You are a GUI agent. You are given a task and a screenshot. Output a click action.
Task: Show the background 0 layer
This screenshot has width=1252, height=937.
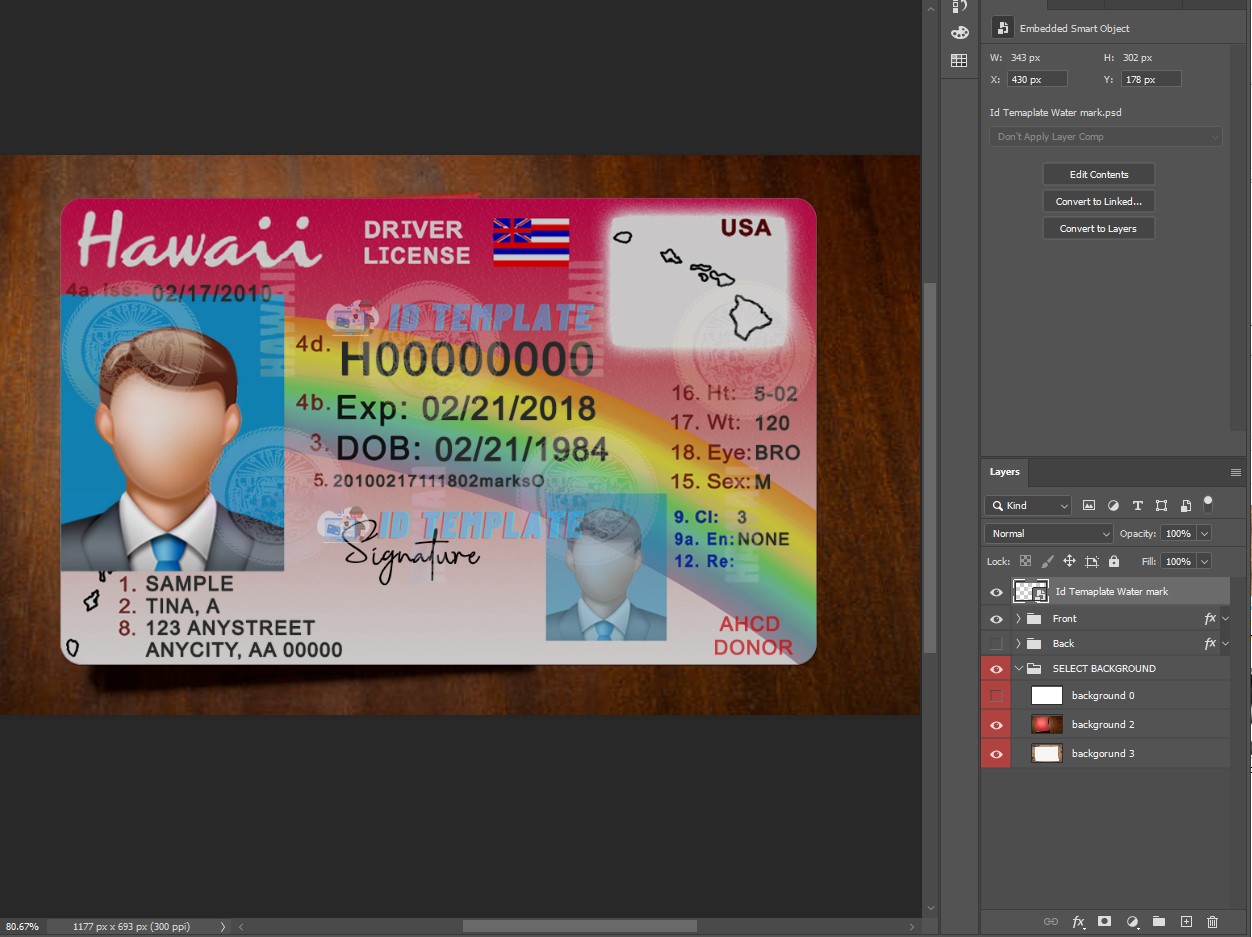pyautogui.click(x=996, y=696)
